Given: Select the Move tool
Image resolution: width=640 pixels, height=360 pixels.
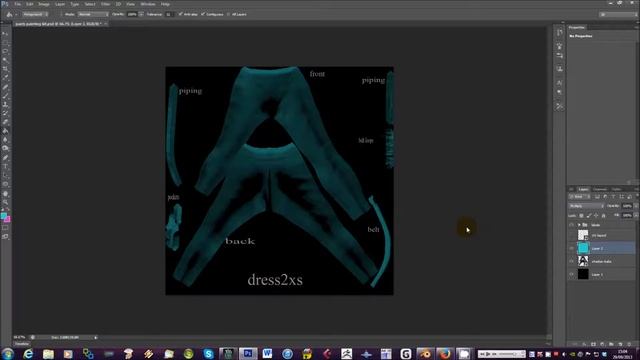Looking at the screenshot, I should (5, 34).
